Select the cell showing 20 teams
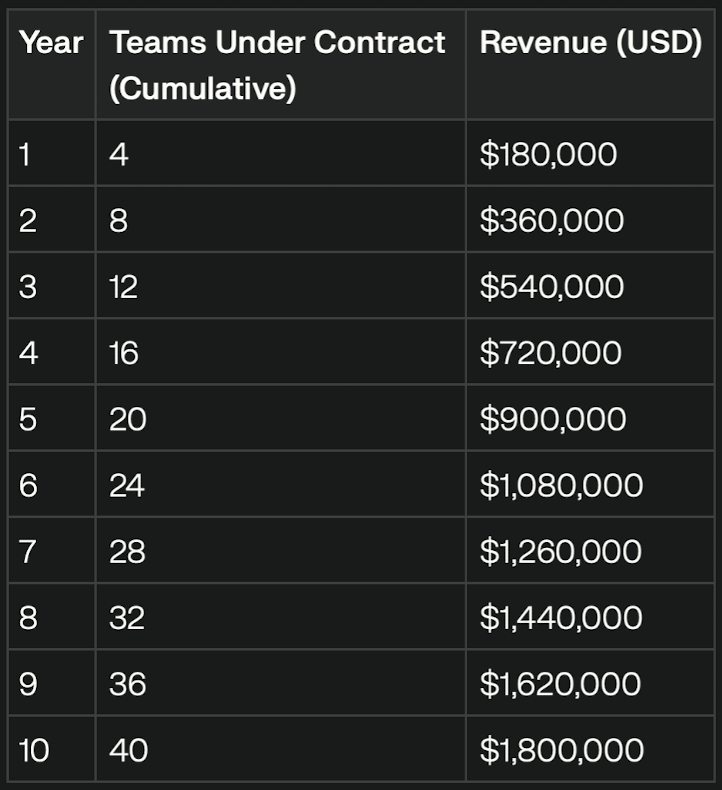The height and width of the screenshot is (790, 722). (x=127, y=419)
